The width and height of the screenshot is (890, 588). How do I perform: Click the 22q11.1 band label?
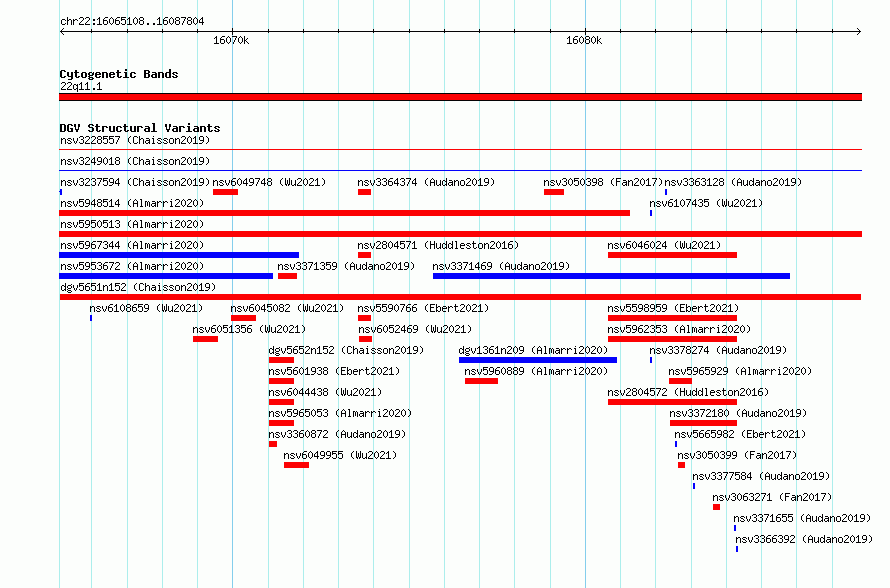(x=81, y=86)
